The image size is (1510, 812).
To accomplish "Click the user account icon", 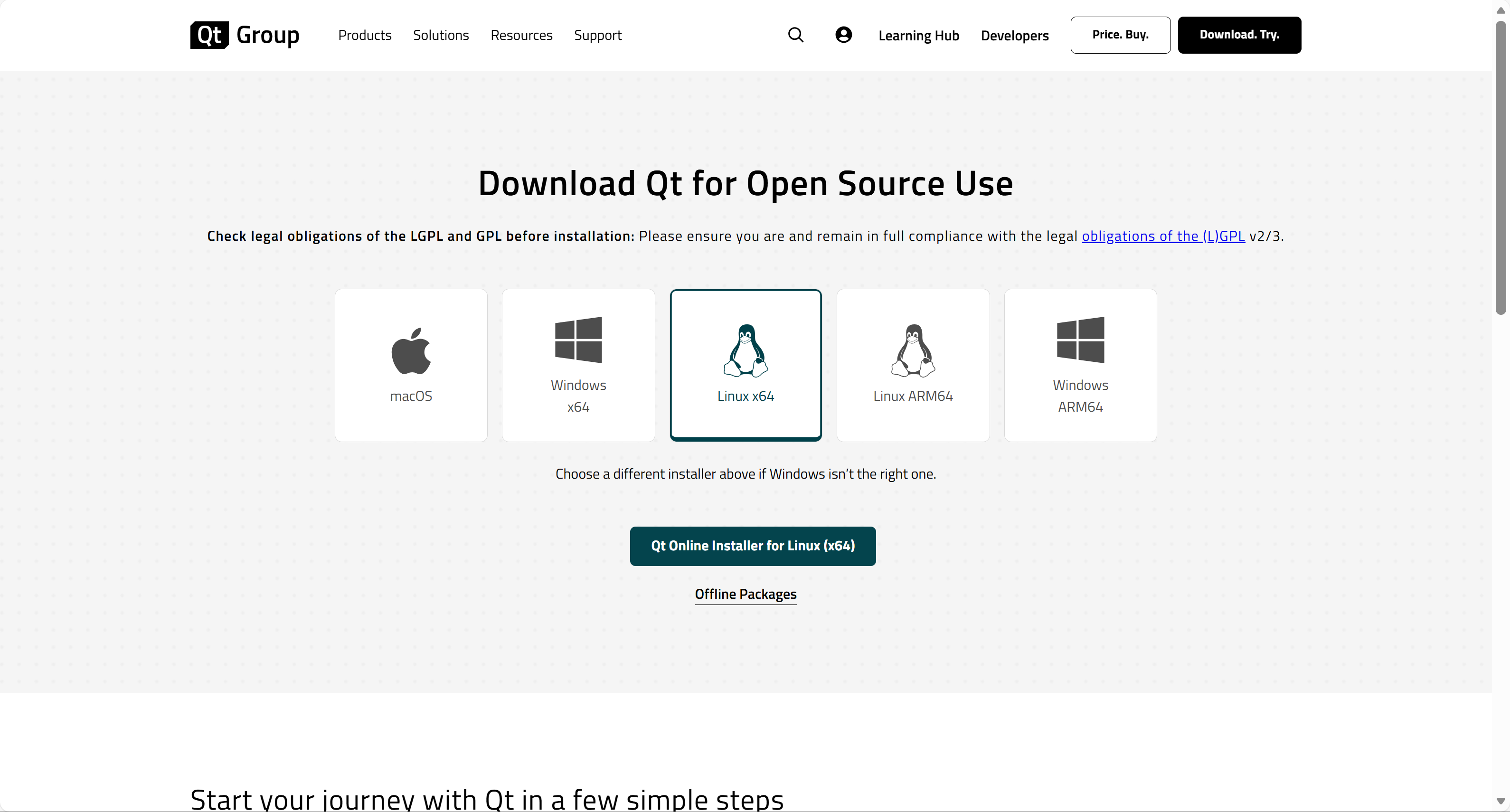I will pos(843,35).
